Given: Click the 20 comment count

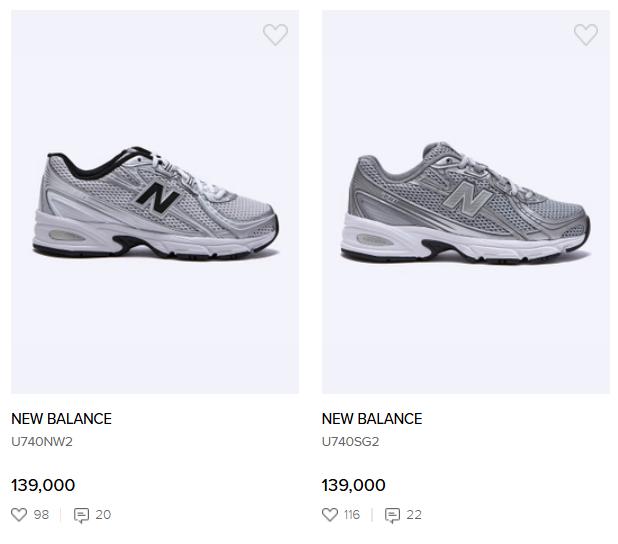Looking at the screenshot, I should [x=103, y=515].
